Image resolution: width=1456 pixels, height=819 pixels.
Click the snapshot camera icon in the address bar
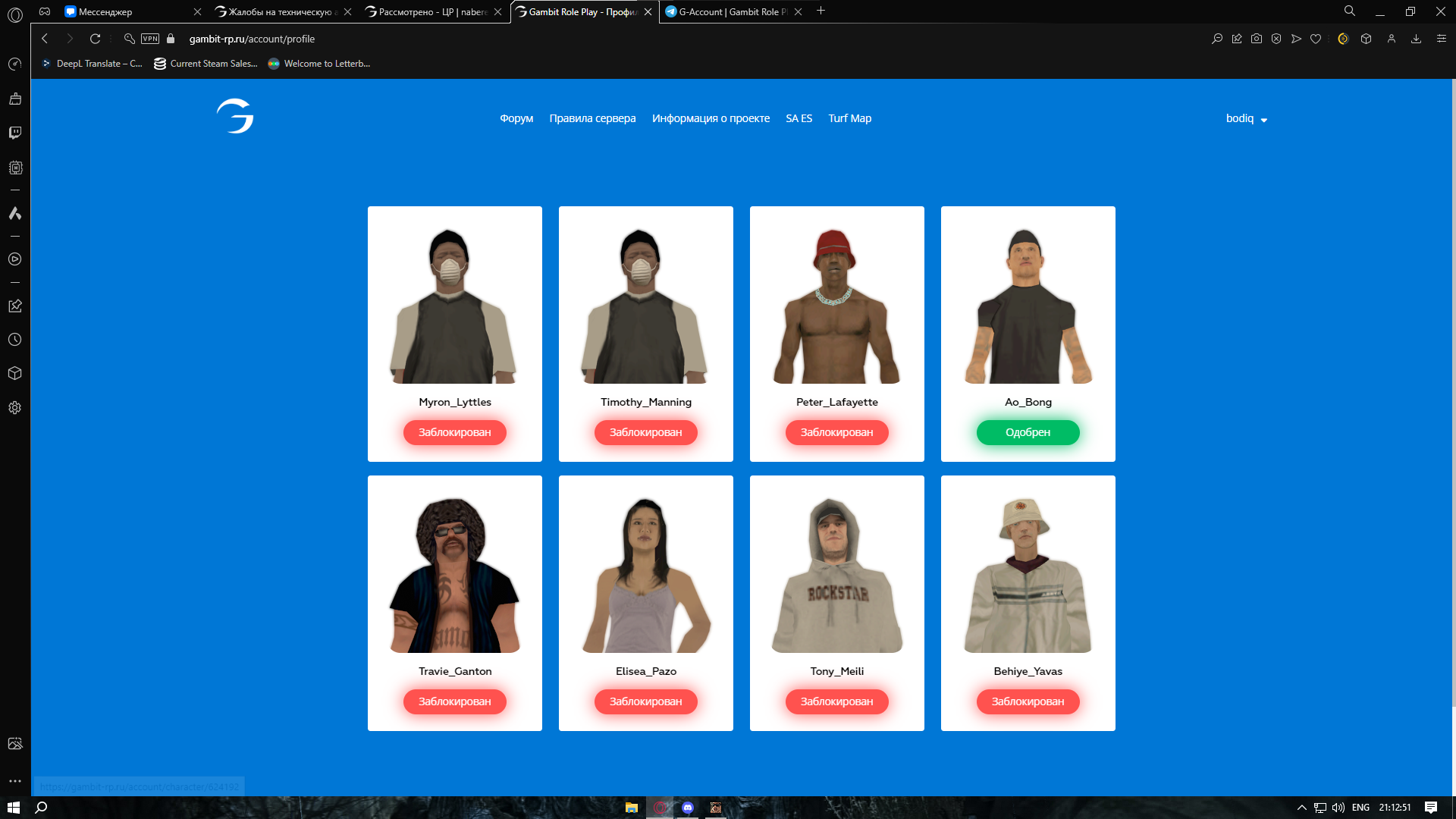point(1257,39)
